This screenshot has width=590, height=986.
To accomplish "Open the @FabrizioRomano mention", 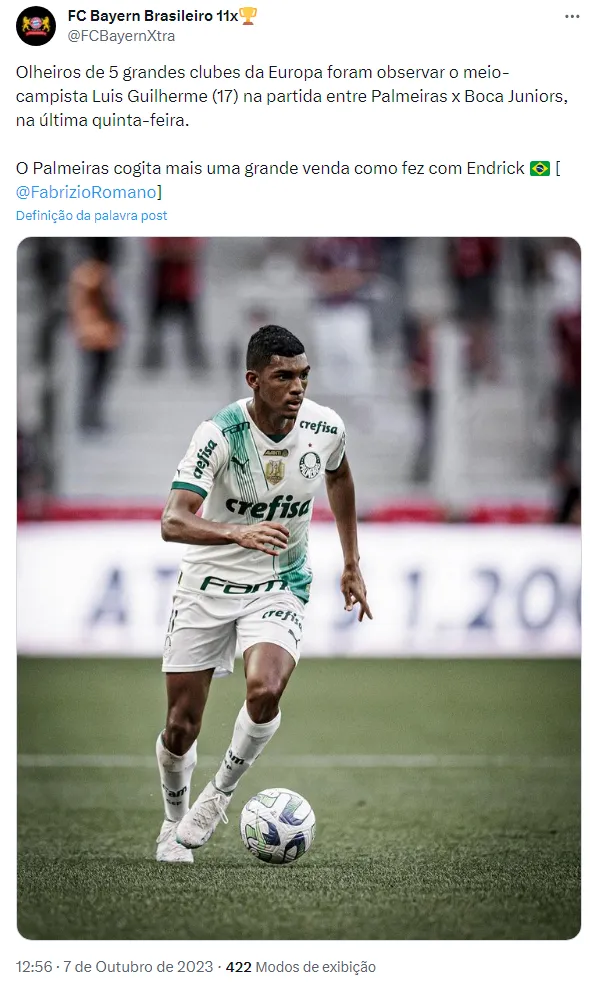I will pyautogui.click(x=86, y=192).
